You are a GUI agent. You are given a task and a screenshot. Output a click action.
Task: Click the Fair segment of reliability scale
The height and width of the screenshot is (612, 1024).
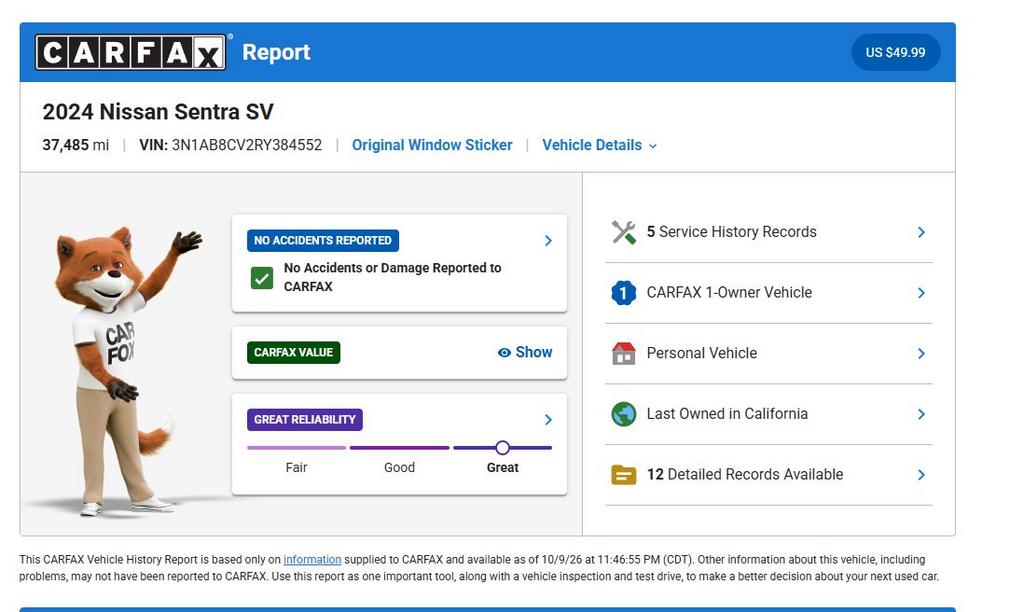[x=296, y=448]
